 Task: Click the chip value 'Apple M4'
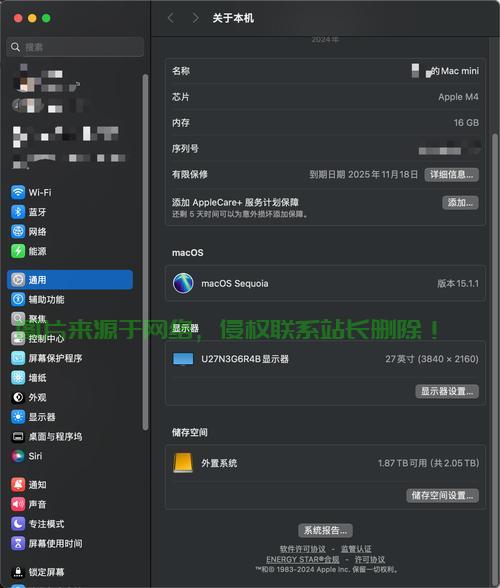[x=458, y=97]
